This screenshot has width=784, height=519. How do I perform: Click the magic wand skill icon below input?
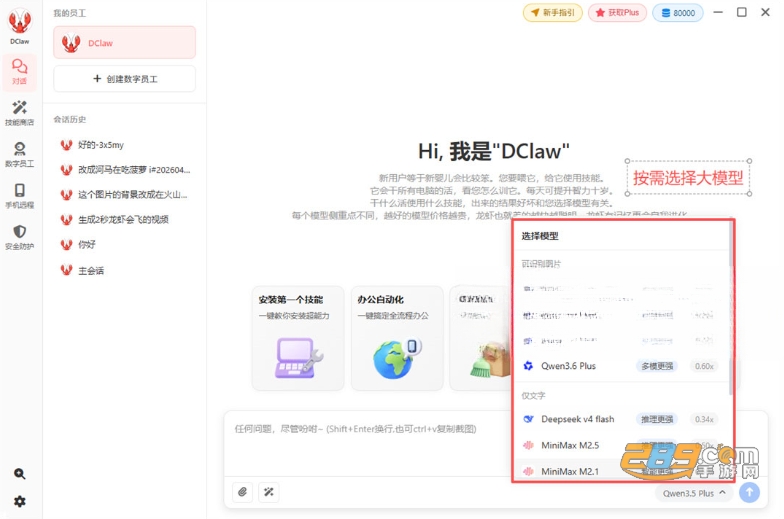(268, 492)
